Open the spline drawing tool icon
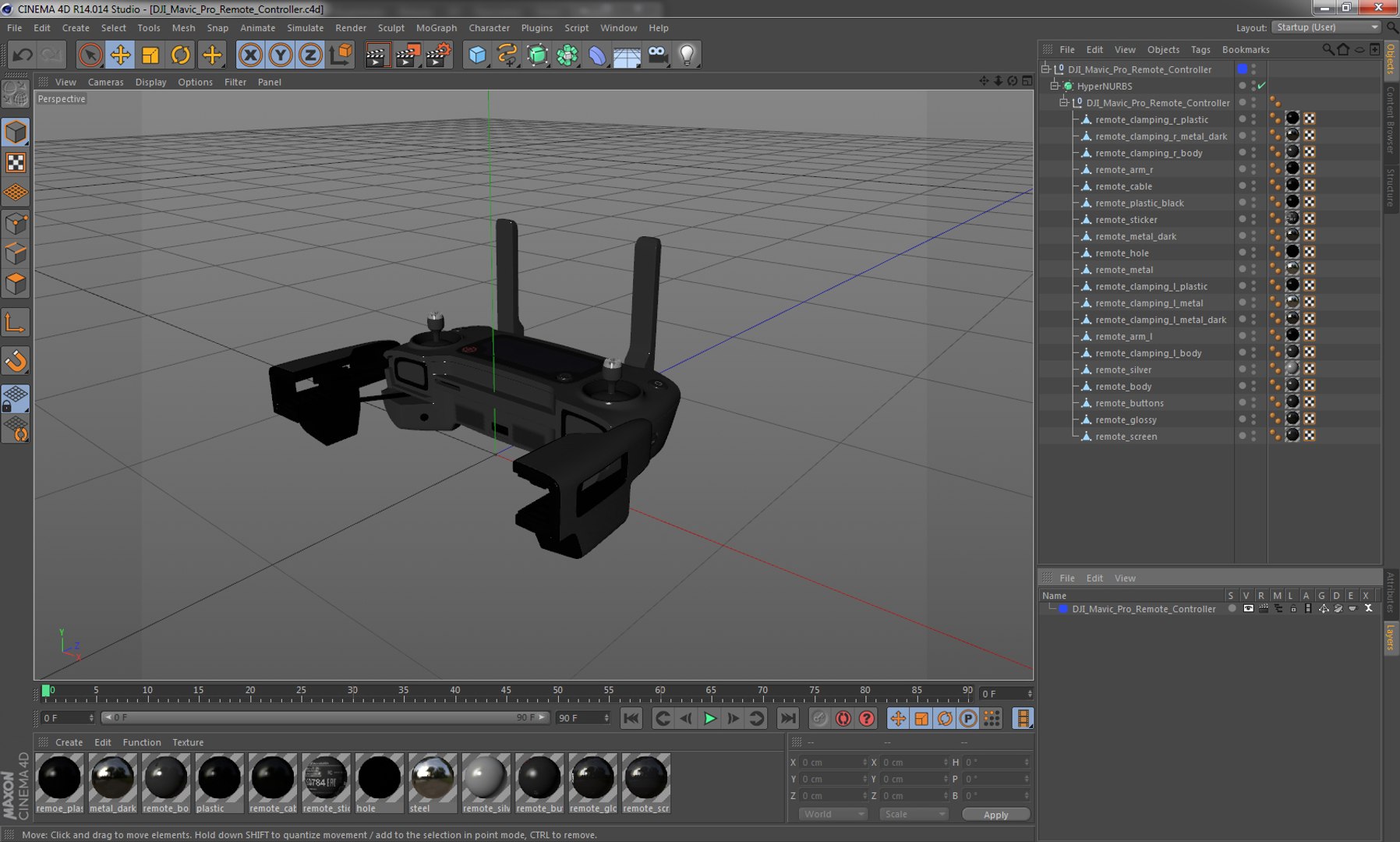 tap(507, 55)
